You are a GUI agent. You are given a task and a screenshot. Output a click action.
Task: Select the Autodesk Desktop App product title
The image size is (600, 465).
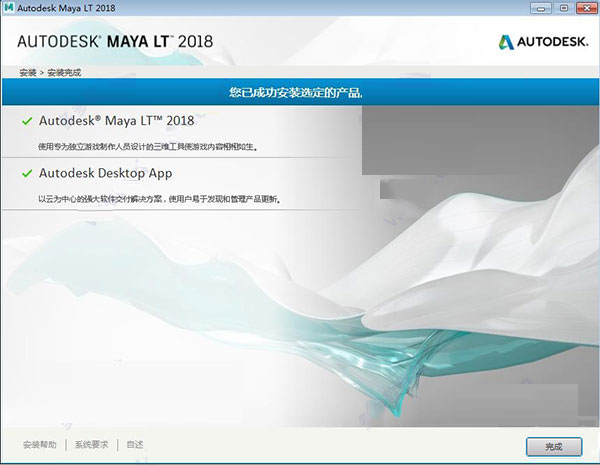pos(105,173)
